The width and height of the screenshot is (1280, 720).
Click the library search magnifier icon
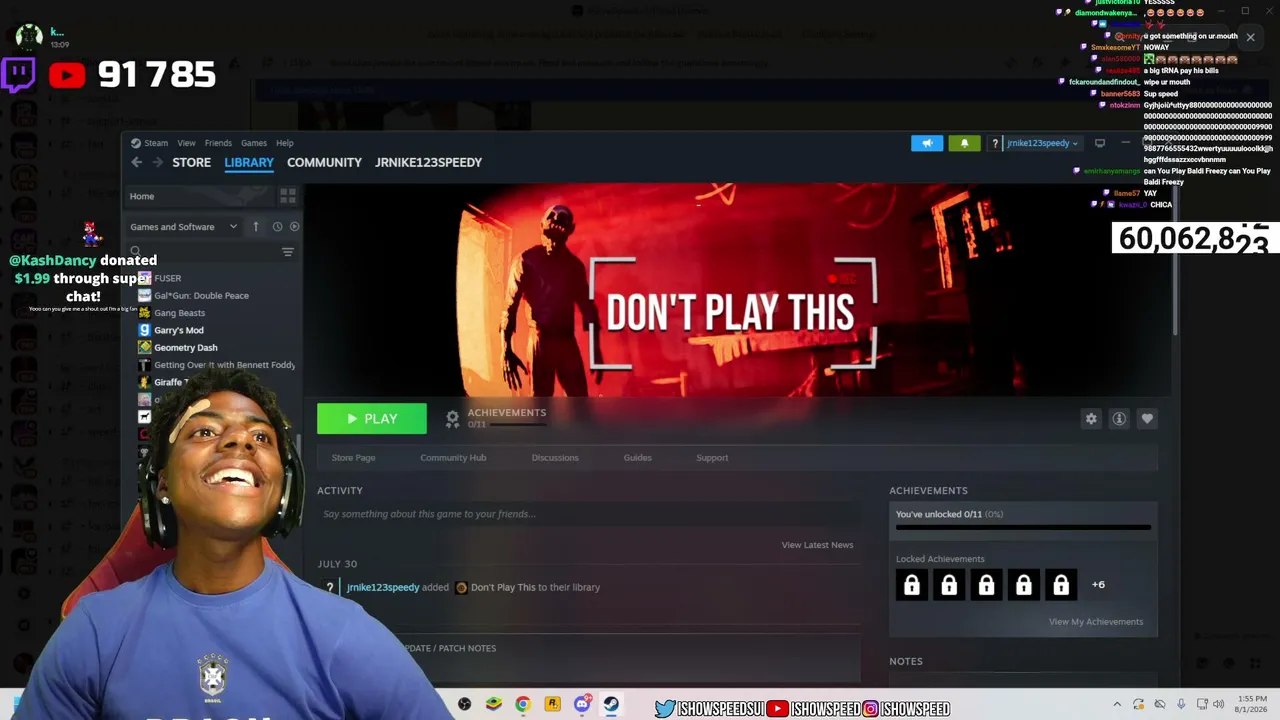[x=136, y=252]
